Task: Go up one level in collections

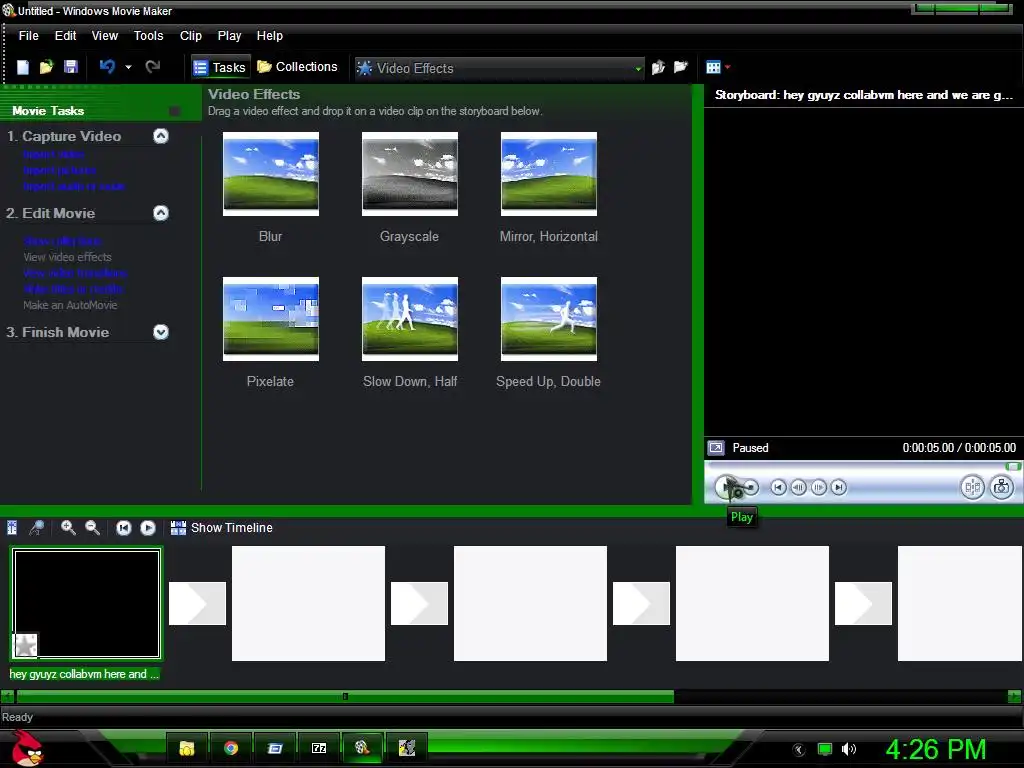Action: pyautogui.click(x=658, y=67)
